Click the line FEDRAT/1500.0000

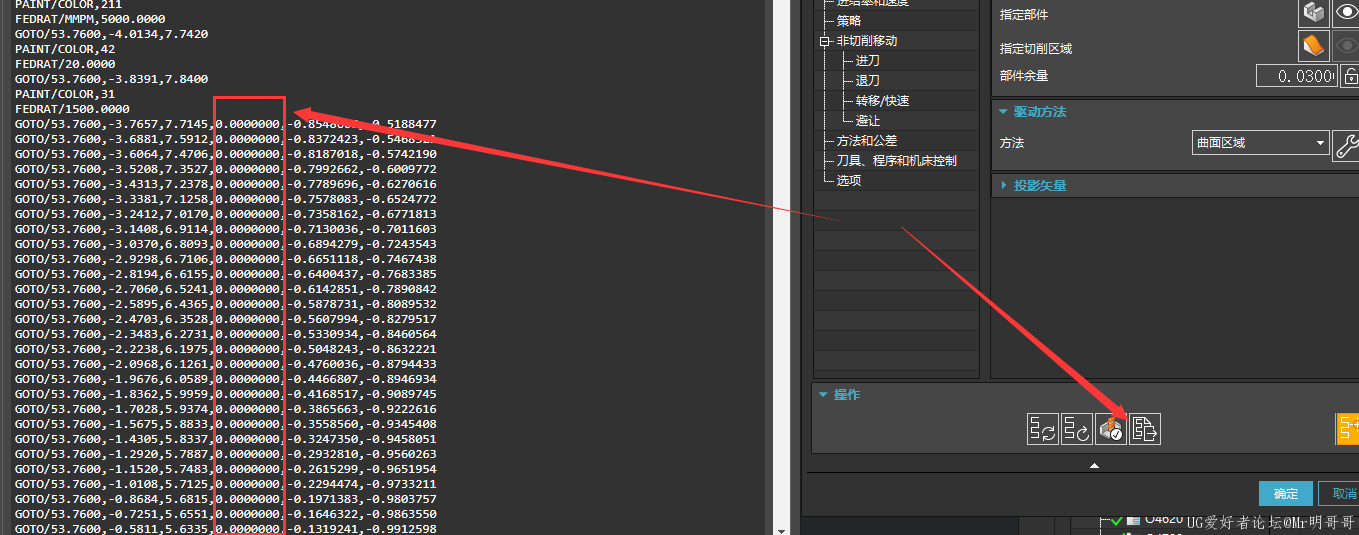point(72,109)
